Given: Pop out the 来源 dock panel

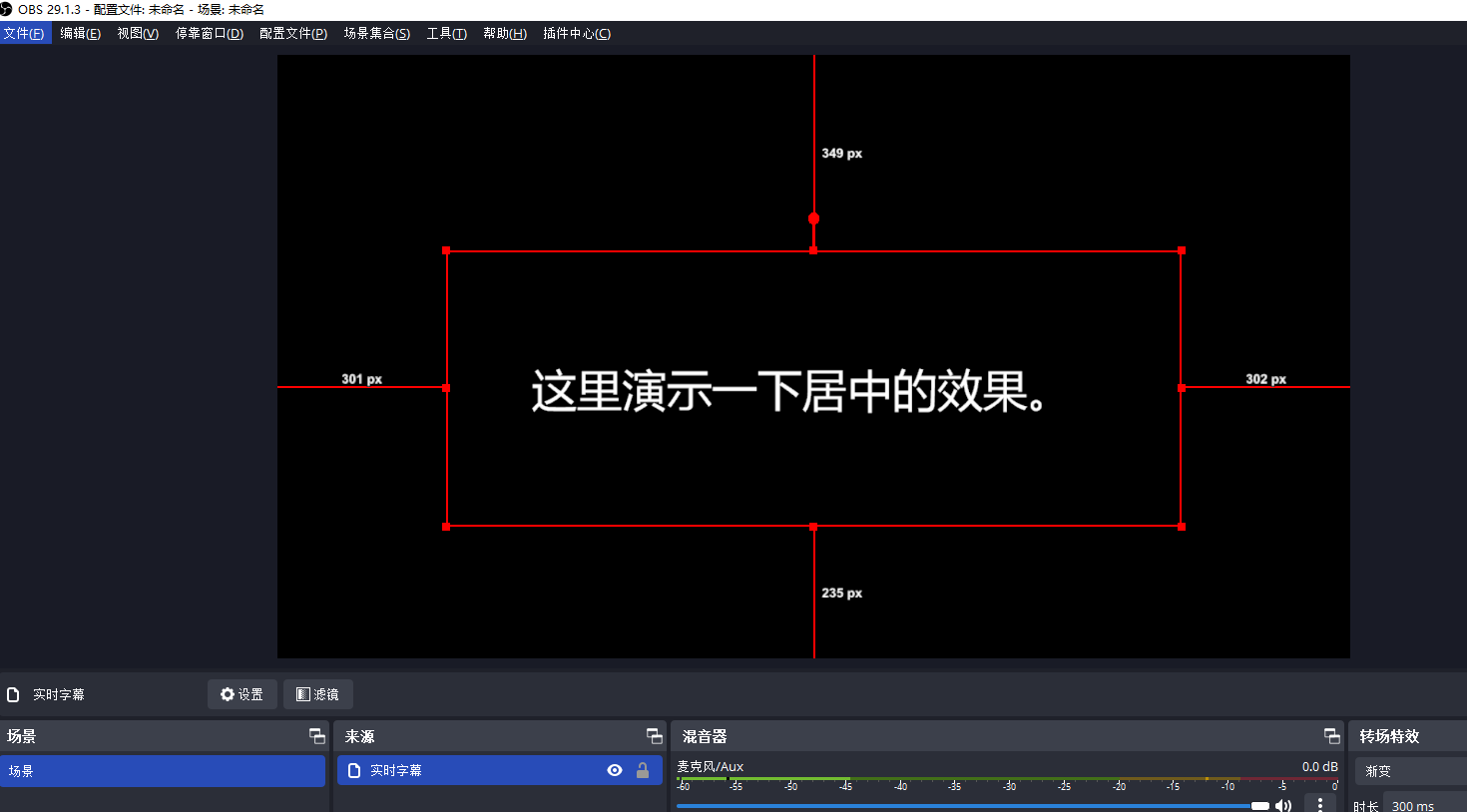Looking at the screenshot, I should coord(655,736).
